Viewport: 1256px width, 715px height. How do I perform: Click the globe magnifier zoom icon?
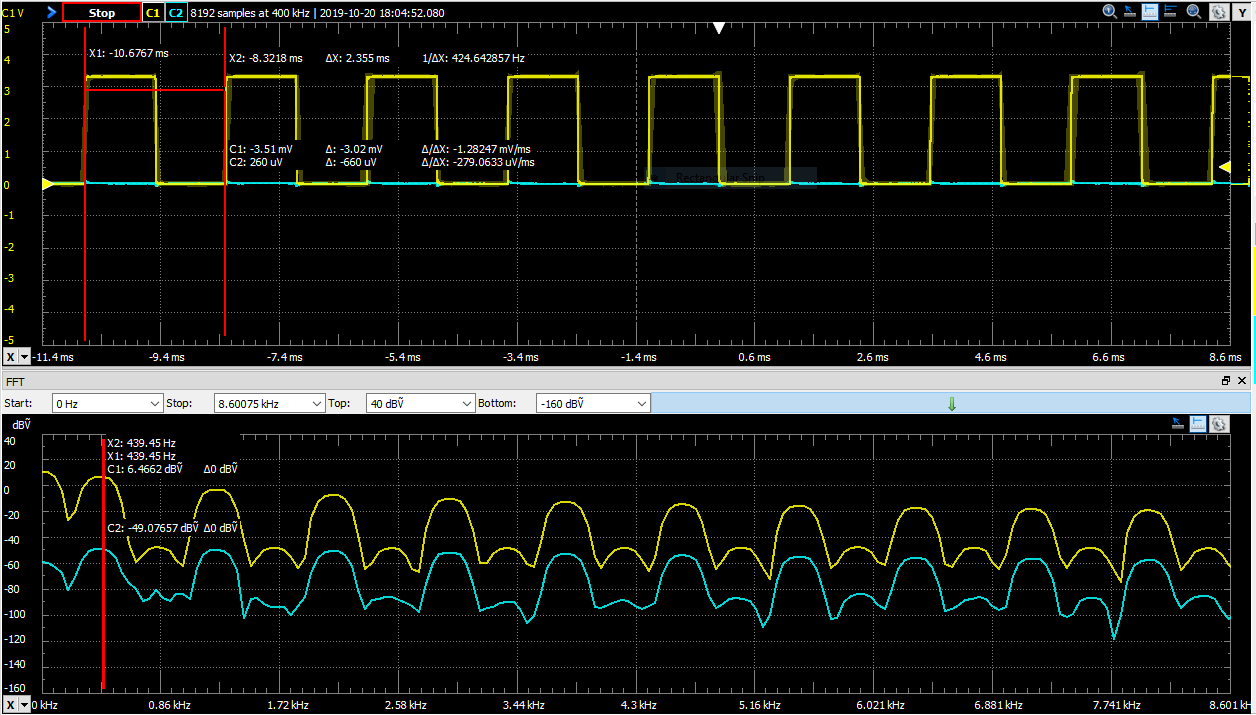tap(1194, 12)
